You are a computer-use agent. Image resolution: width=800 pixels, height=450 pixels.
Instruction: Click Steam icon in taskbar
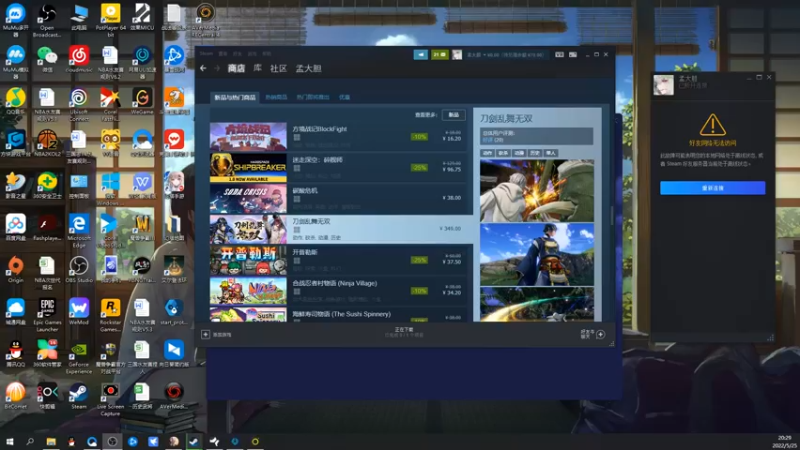pyautogui.click(x=194, y=441)
